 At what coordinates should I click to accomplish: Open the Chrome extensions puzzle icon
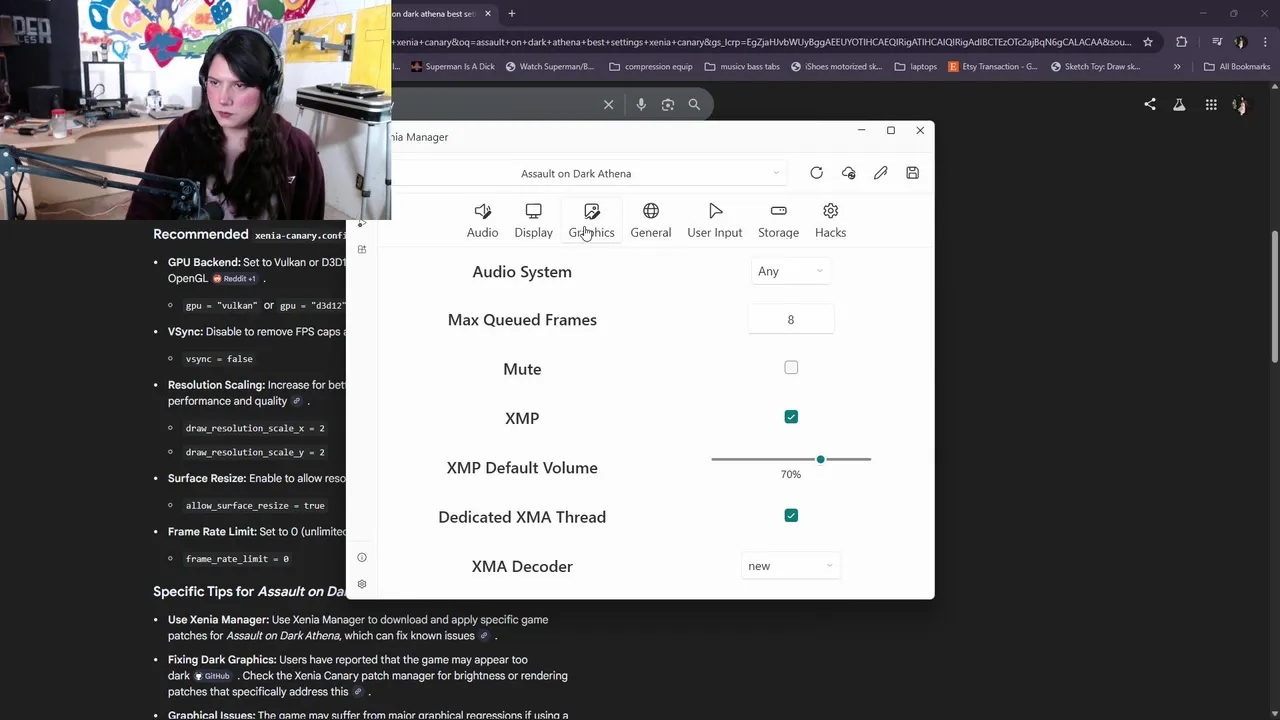click(1181, 42)
